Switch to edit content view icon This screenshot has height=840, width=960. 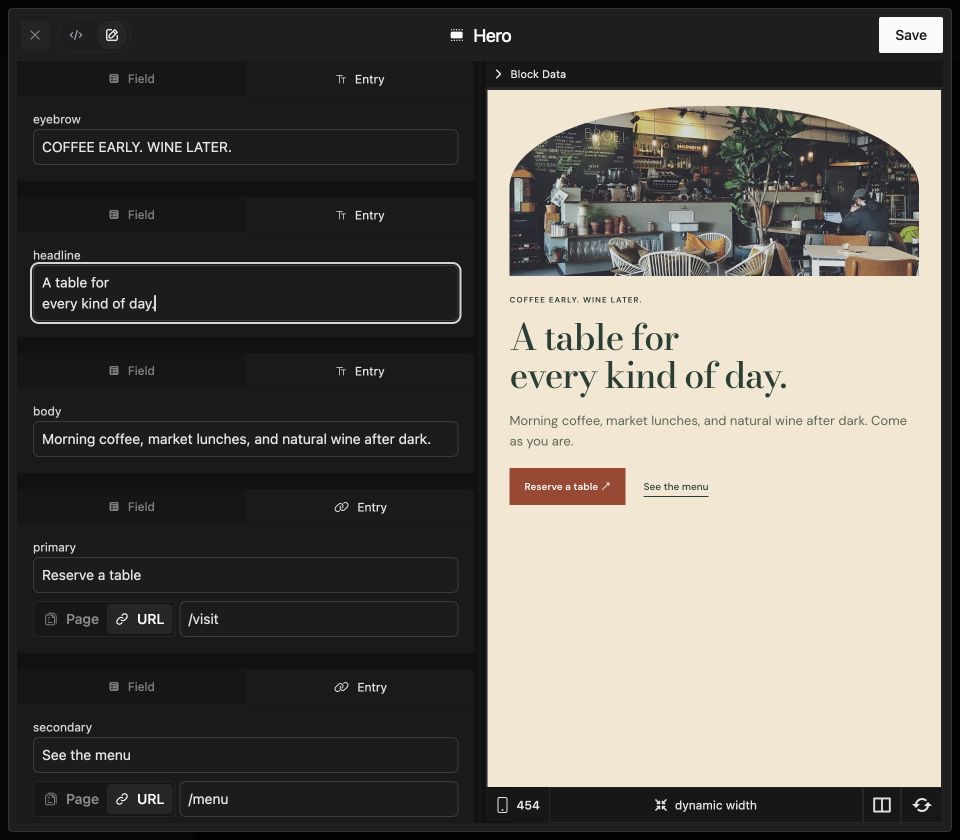tap(111, 35)
